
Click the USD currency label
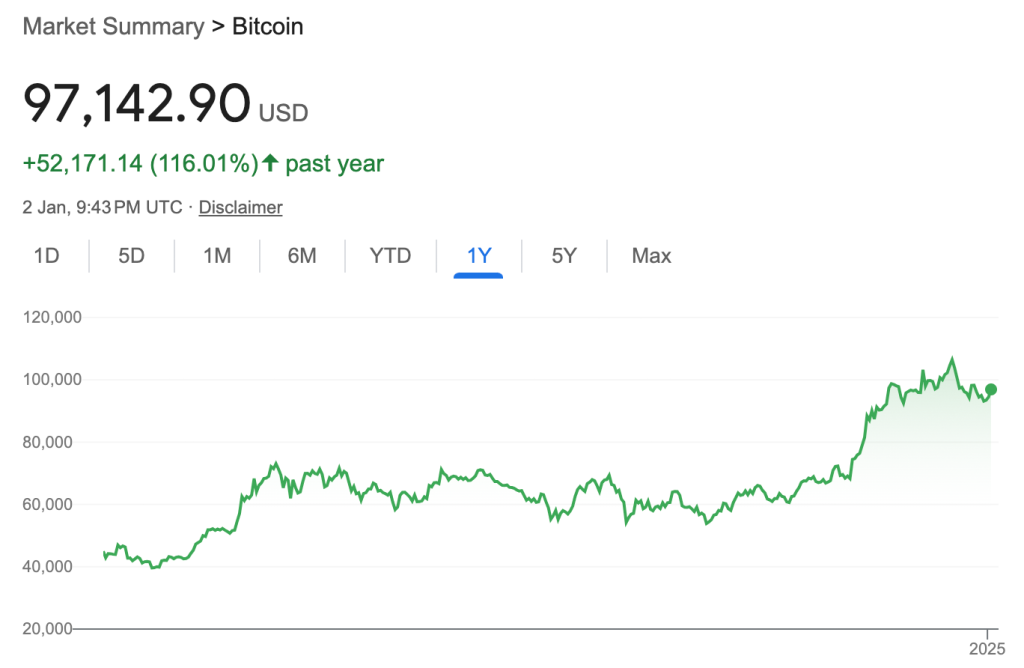click(x=284, y=112)
